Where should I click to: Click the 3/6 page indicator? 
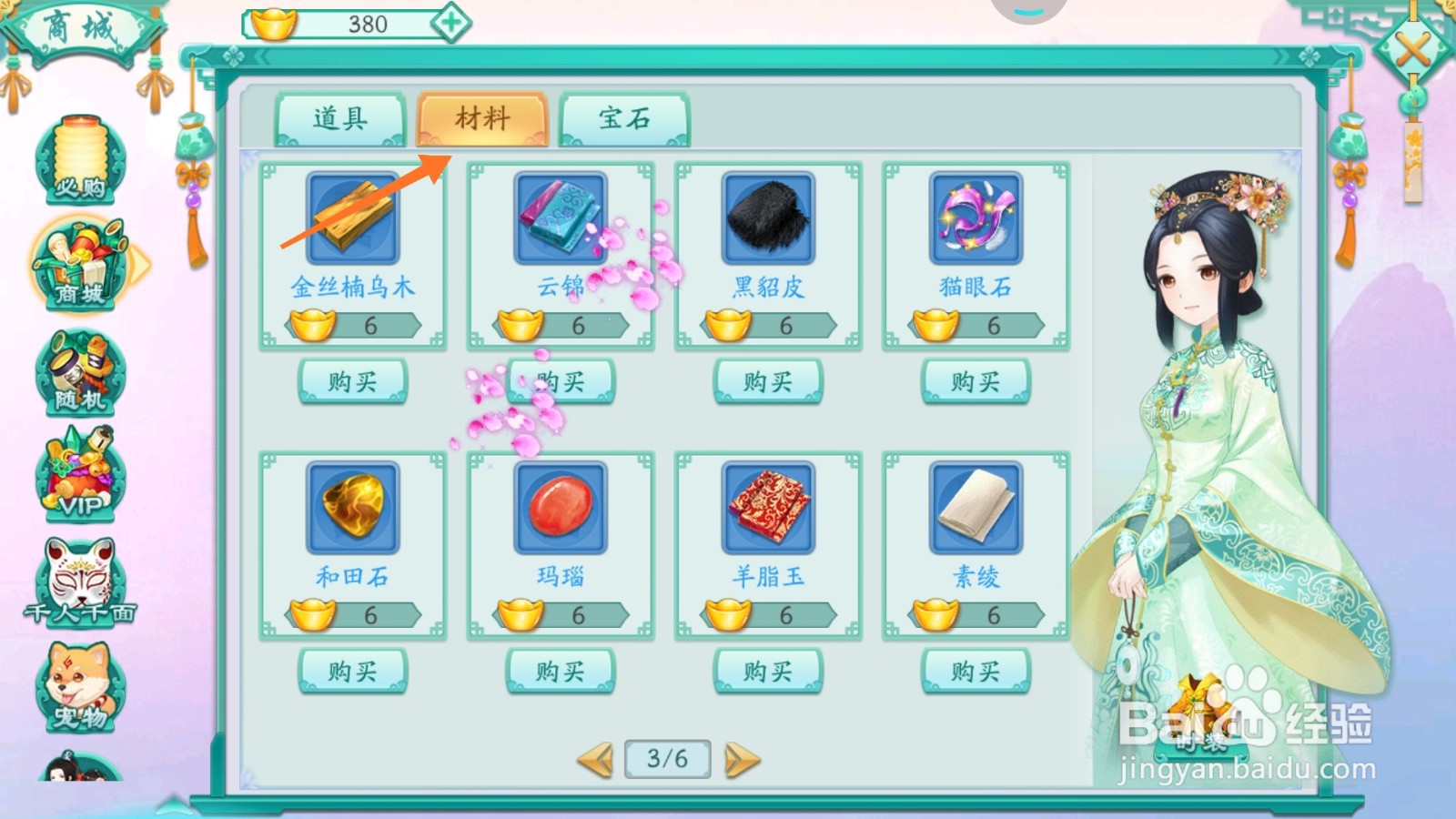667,758
